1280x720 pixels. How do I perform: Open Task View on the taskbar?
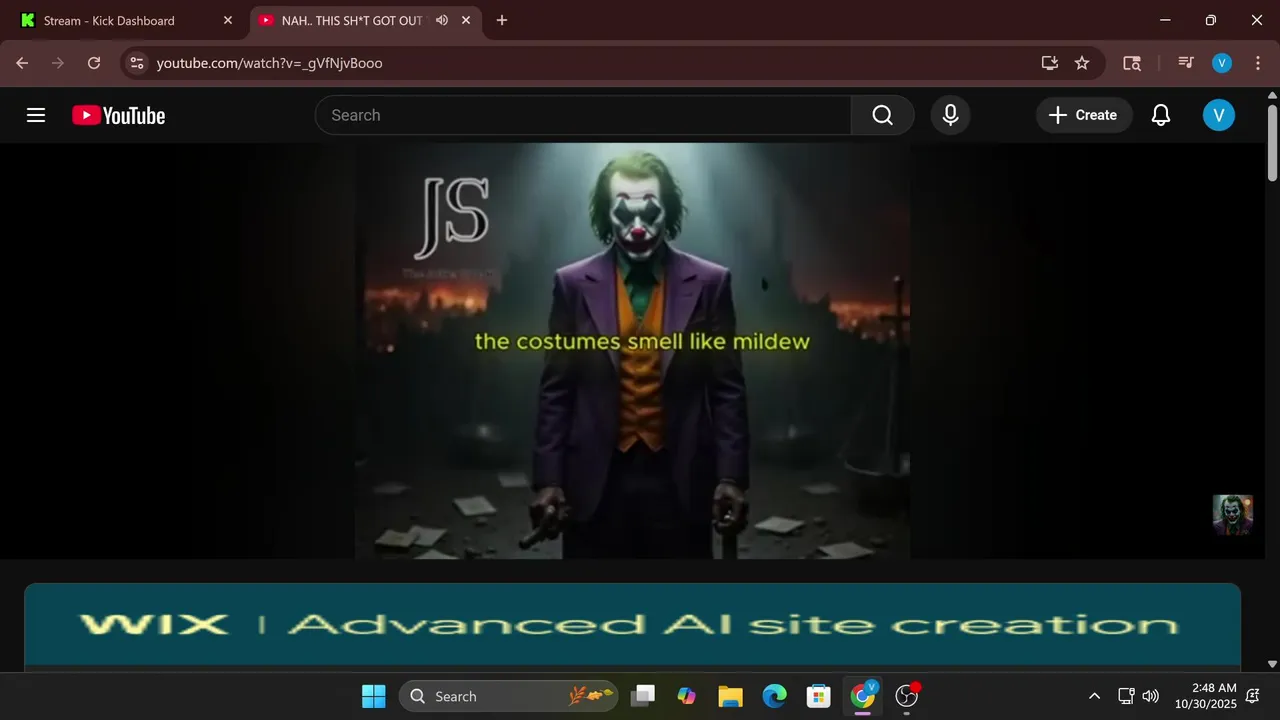[x=643, y=696]
